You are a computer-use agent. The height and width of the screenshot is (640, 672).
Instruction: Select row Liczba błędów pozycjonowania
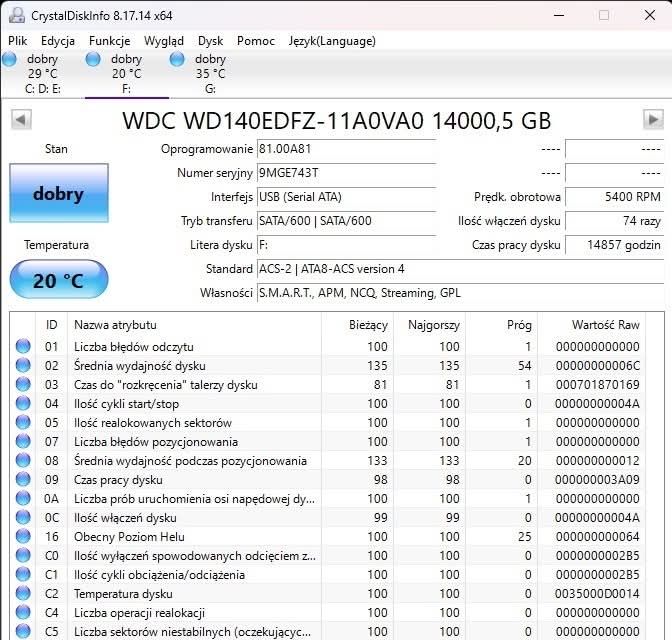[x=328, y=442]
